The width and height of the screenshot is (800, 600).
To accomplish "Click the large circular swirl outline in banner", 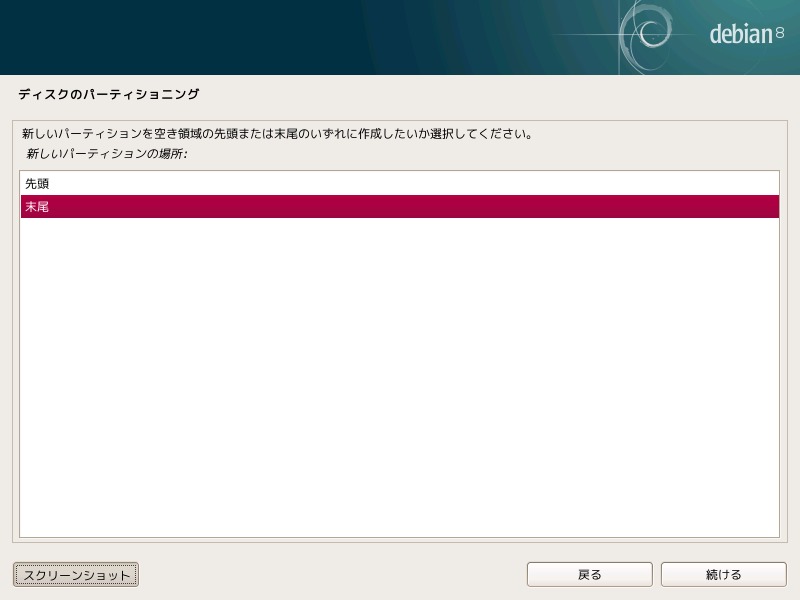I will coord(645,36).
